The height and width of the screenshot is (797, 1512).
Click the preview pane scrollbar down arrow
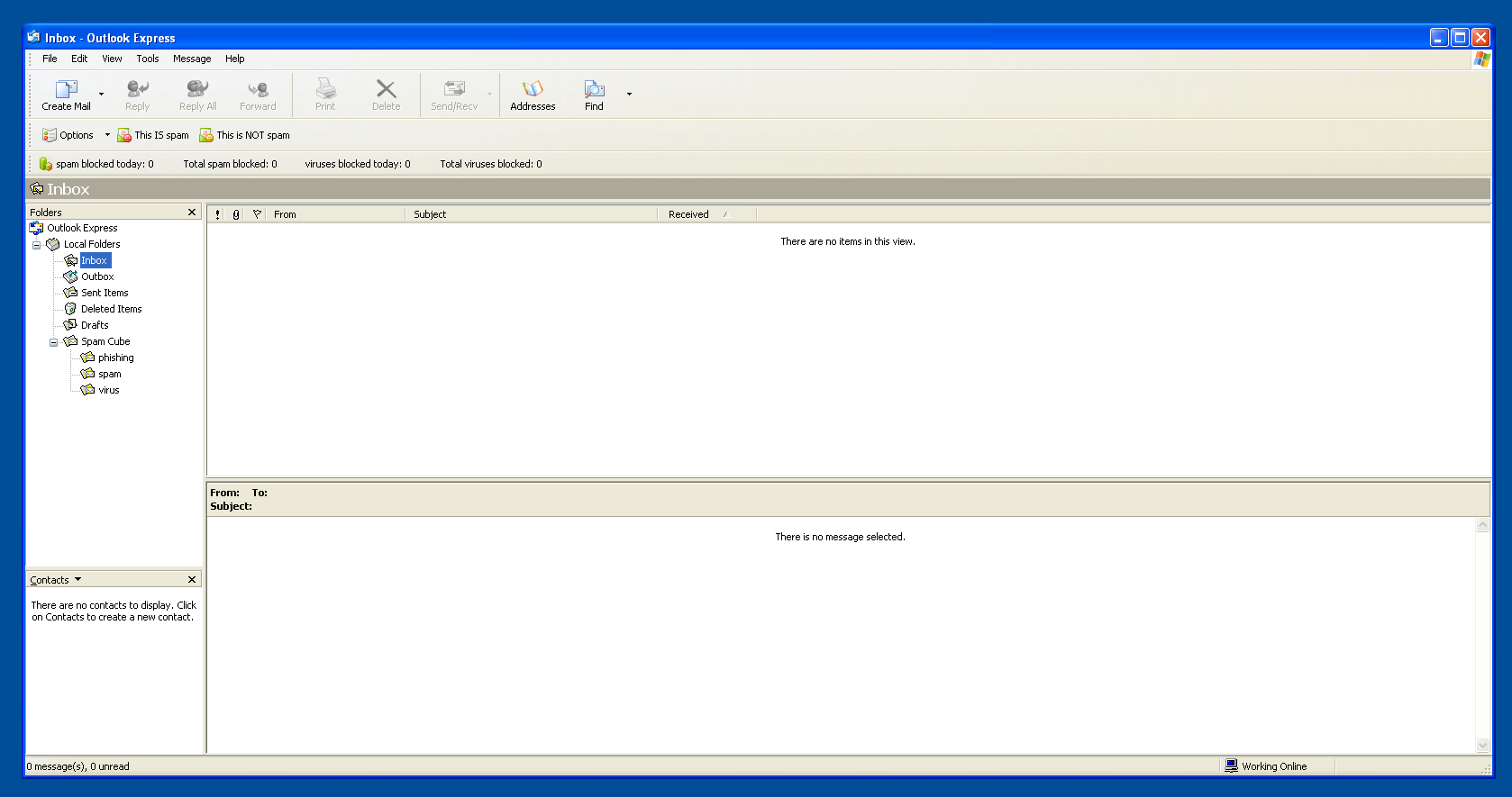click(1482, 745)
